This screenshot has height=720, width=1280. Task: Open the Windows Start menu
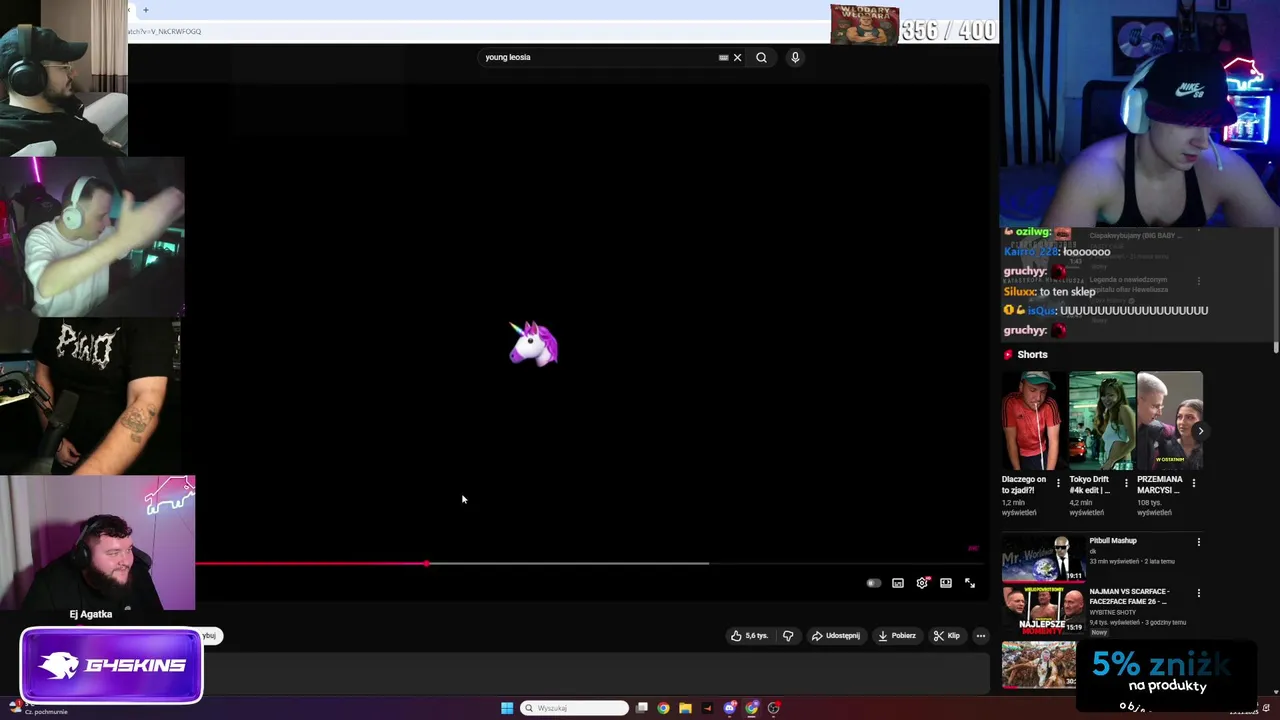507,708
